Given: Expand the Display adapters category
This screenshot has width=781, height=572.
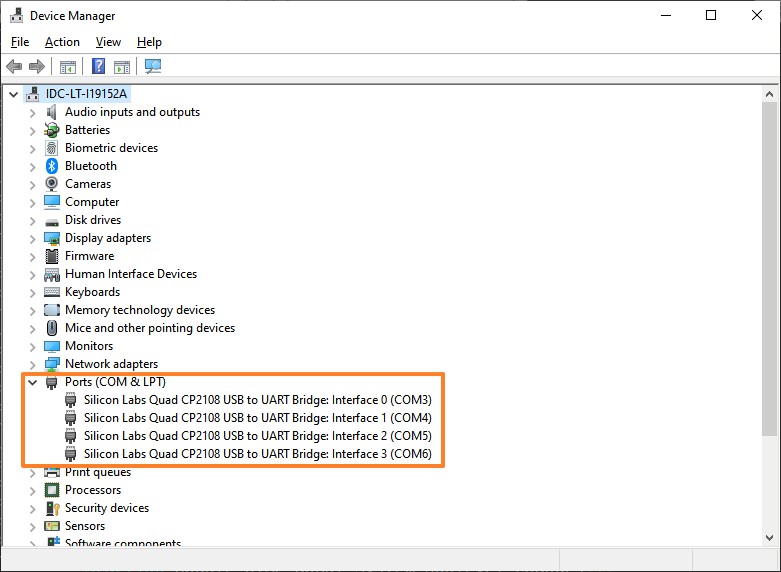Looking at the screenshot, I should 32,238.
